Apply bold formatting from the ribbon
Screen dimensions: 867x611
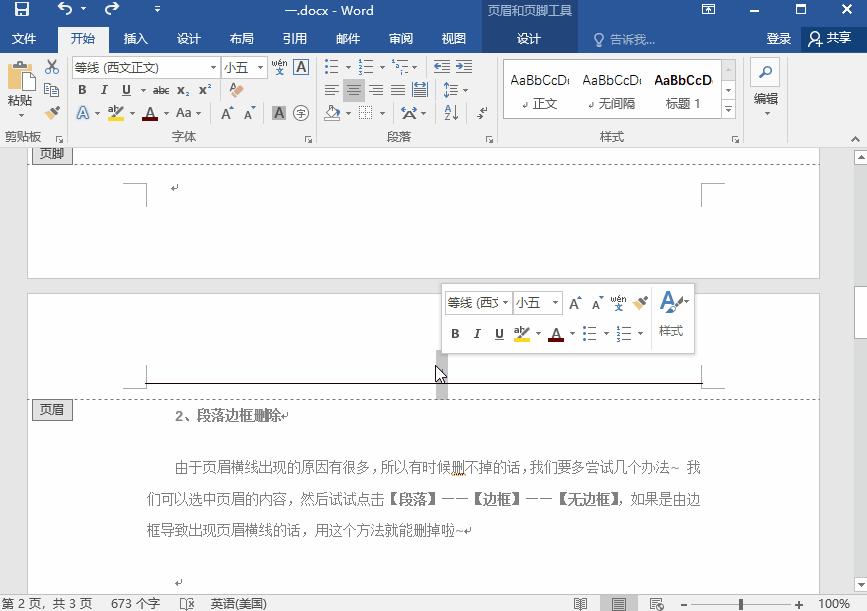pos(82,89)
